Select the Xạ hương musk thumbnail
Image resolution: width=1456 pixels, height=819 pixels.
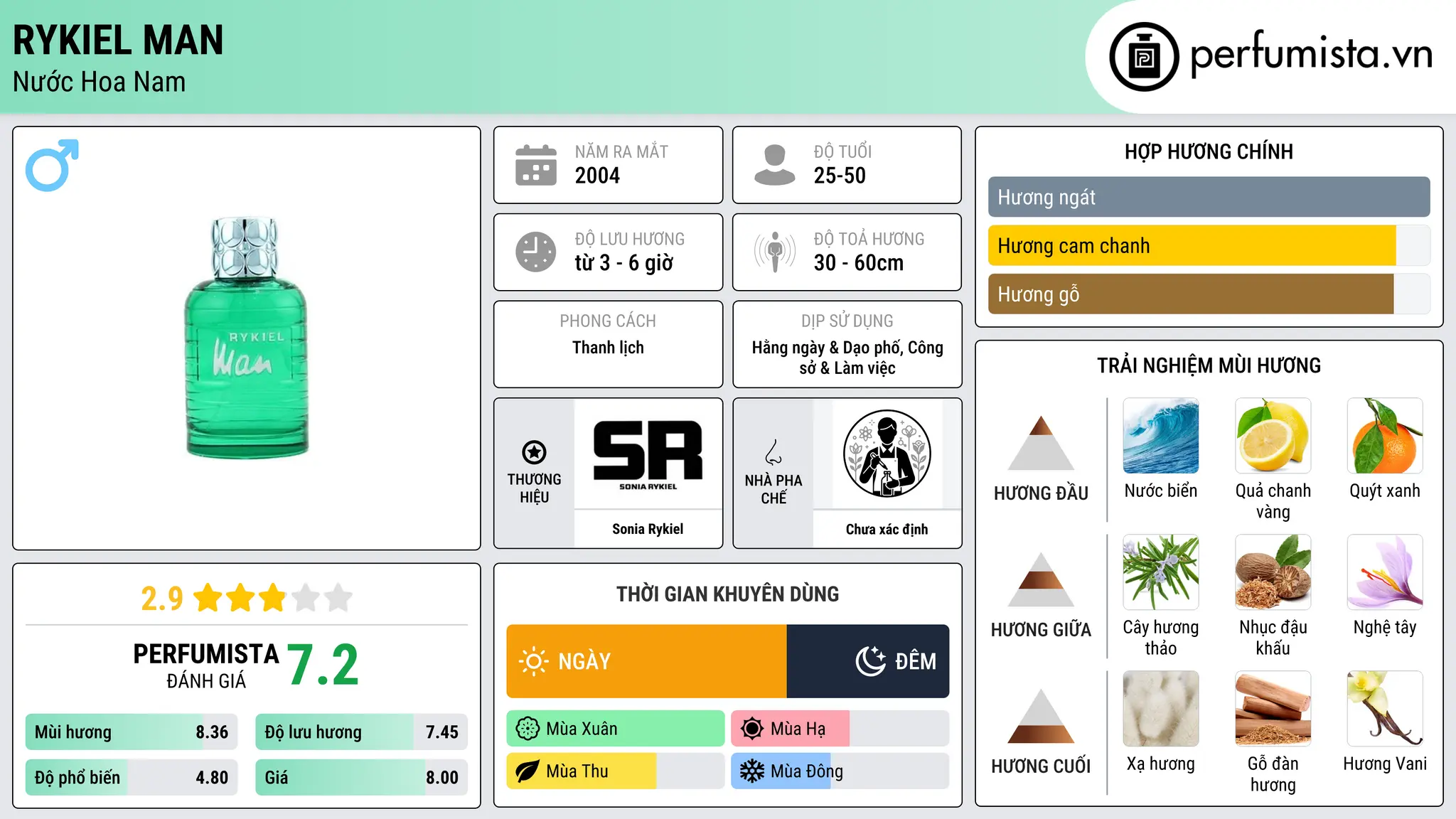[1161, 709]
